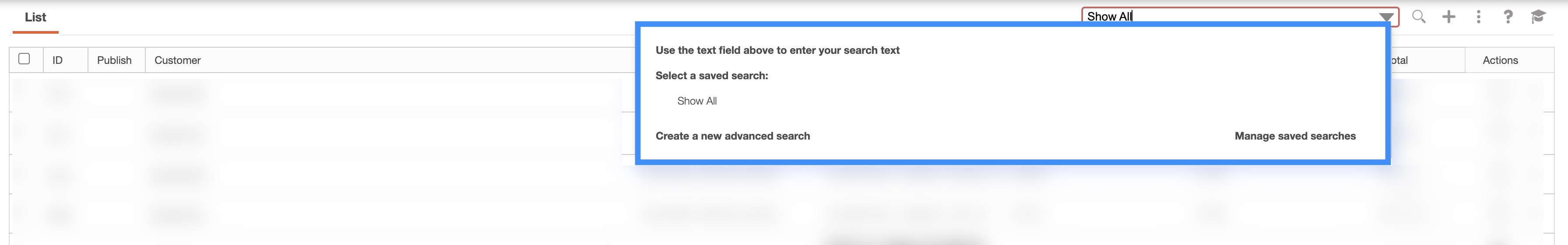Open the graduation cap training icon
This screenshot has width=1568, height=245.
pyautogui.click(x=1538, y=17)
